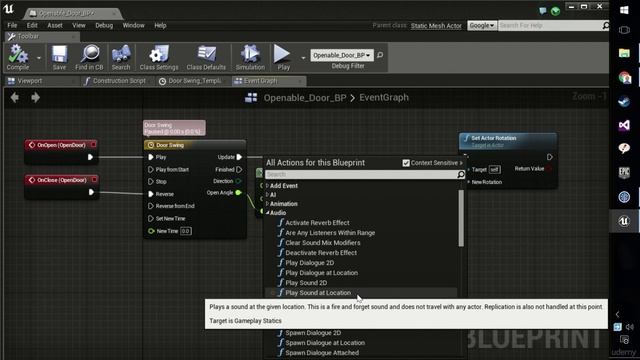Screen dimensions: 640x360
Task: Click the magnifier next to debug filter
Action: tap(380, 55)
